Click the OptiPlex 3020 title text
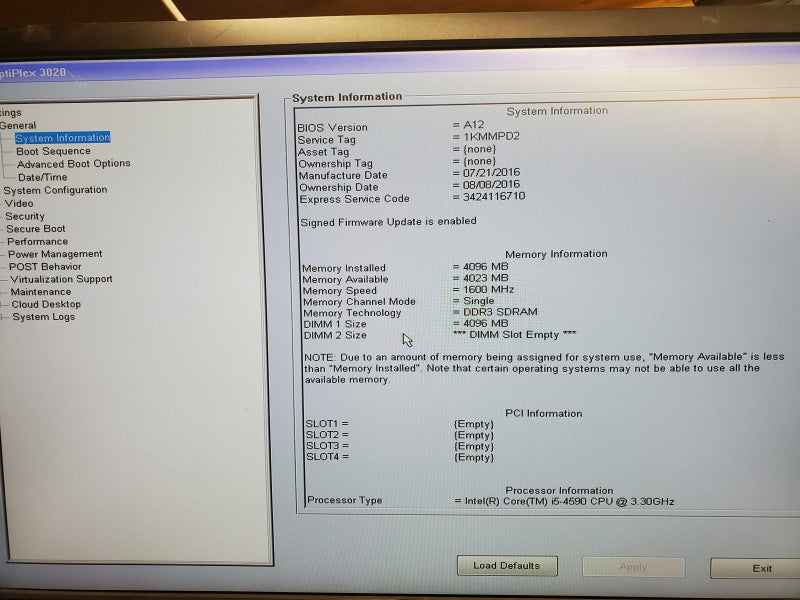Image resolution: width=800 pixels, height=600 pixels. point(33,73)
